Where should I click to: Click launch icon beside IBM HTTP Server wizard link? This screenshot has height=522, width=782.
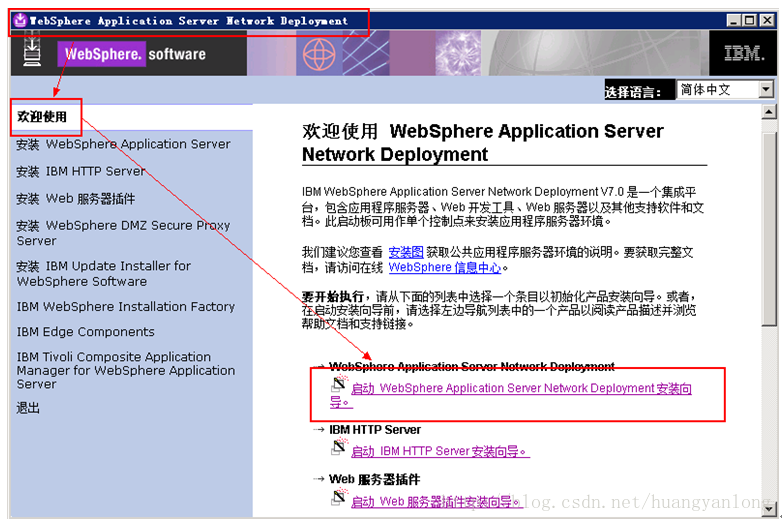pos(339,447)
